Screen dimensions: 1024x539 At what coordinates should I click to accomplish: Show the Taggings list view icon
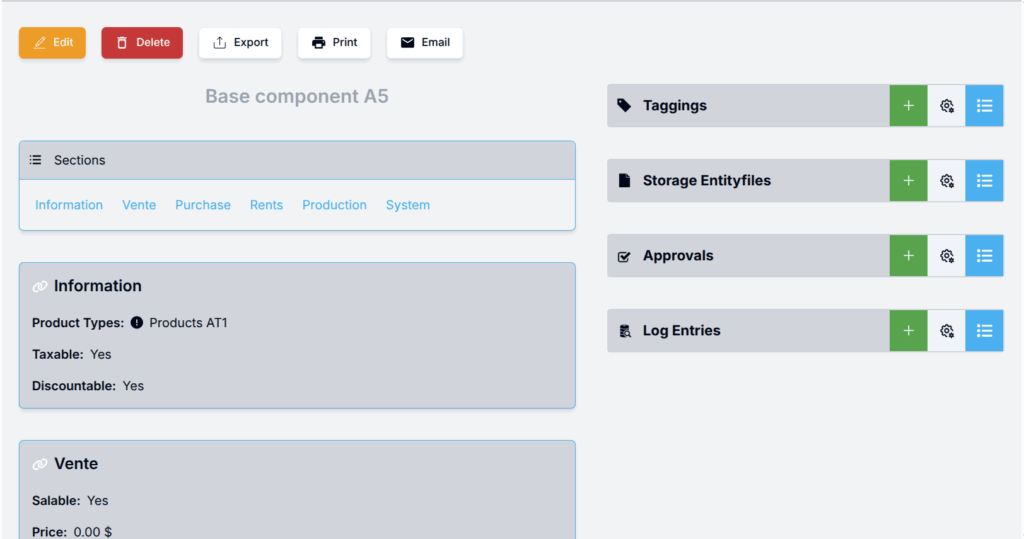pos(984,106)
